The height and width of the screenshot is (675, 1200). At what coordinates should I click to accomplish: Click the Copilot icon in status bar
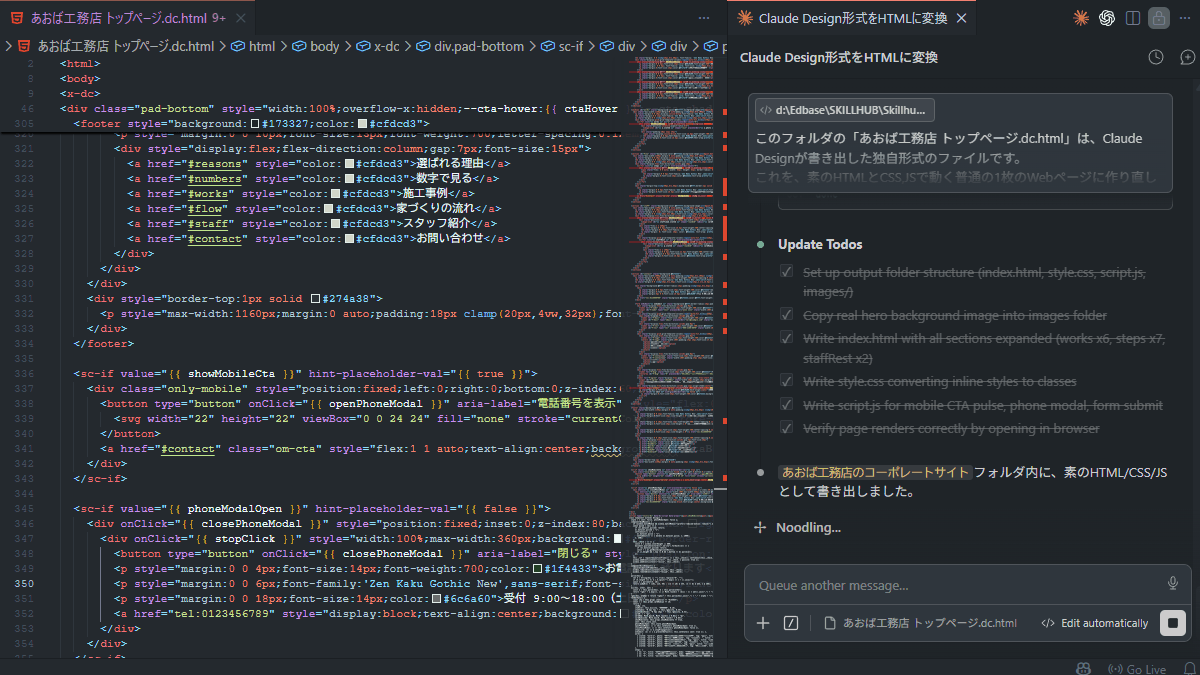coord(1082,669)
